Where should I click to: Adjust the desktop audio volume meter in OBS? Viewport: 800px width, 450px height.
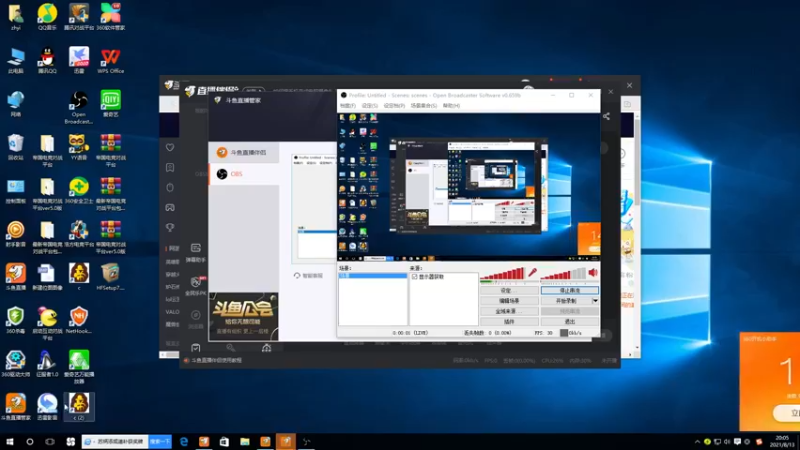(563, 274)
